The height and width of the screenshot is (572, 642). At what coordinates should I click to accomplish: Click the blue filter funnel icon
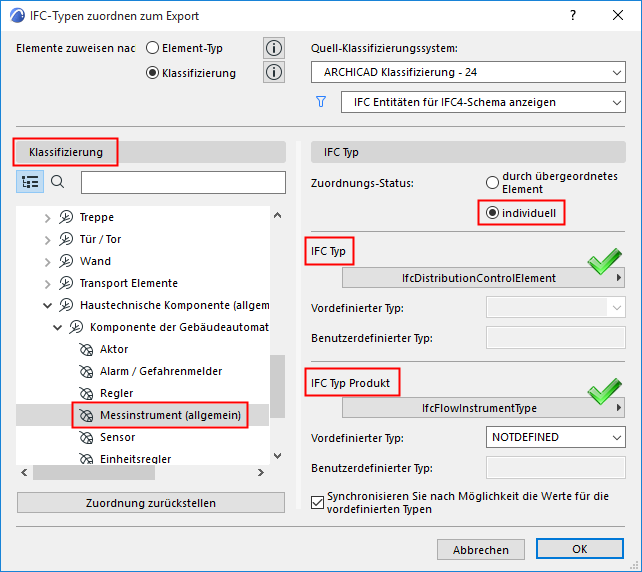point(321,102)
